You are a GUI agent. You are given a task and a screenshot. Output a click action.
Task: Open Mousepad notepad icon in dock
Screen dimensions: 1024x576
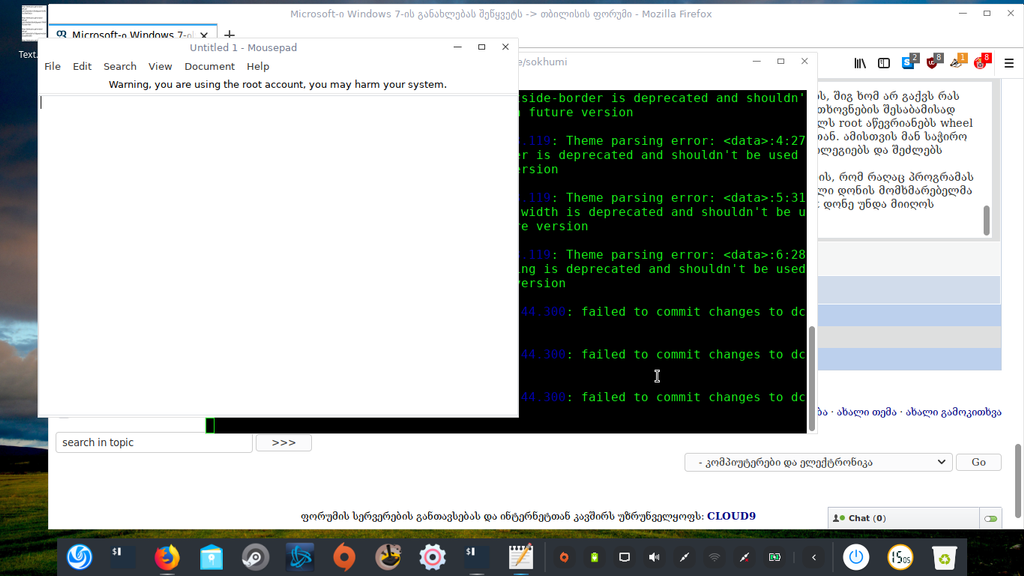coord(520,557)
